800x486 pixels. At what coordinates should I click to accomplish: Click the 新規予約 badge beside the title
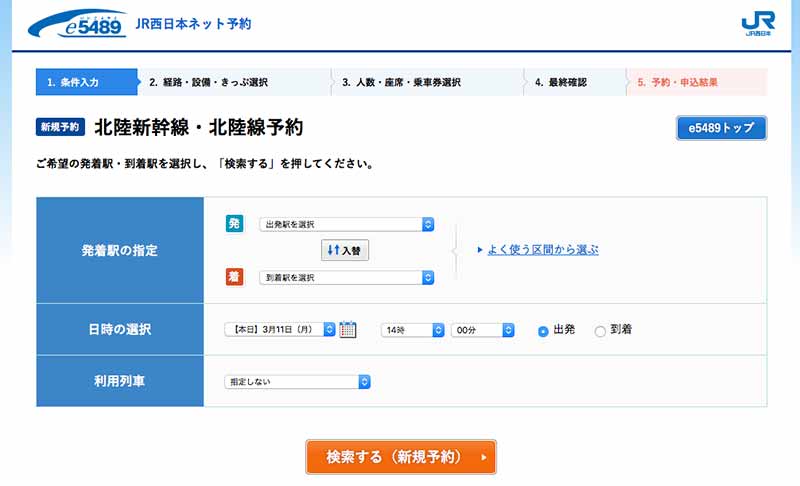[x=60, y=127]
